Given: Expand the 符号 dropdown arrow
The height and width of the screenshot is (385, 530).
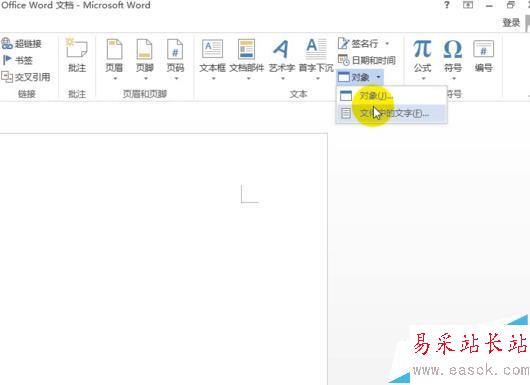Looking at the screenshot, I should [x=454, y=78].
